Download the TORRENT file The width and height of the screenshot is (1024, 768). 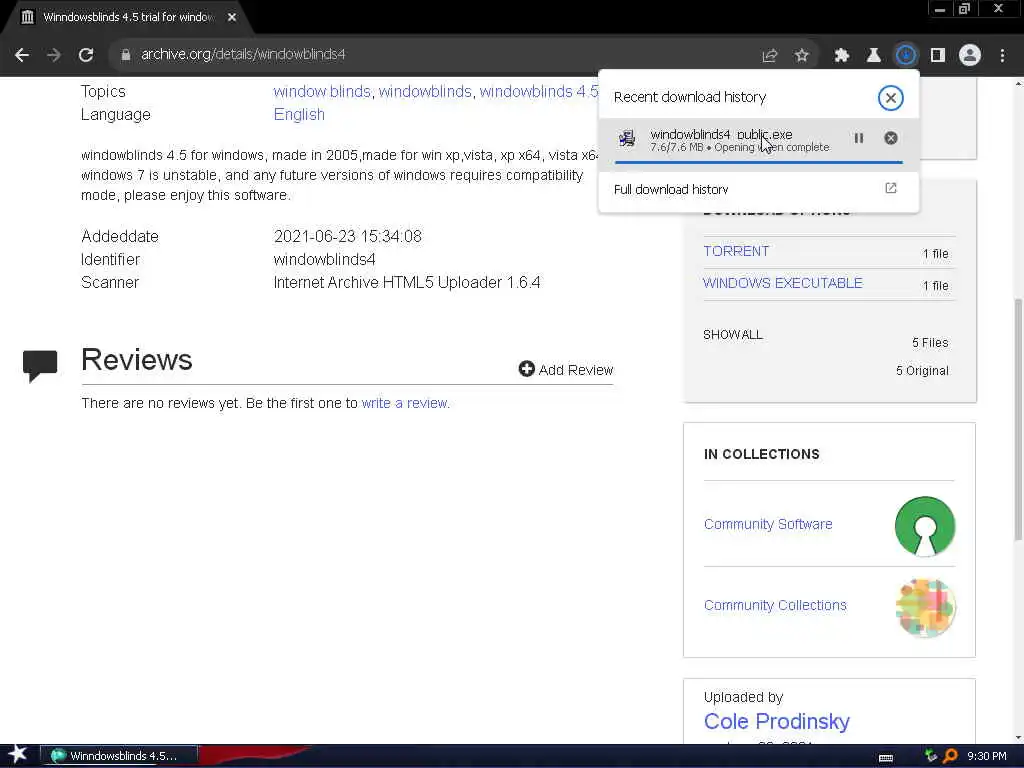736,251
